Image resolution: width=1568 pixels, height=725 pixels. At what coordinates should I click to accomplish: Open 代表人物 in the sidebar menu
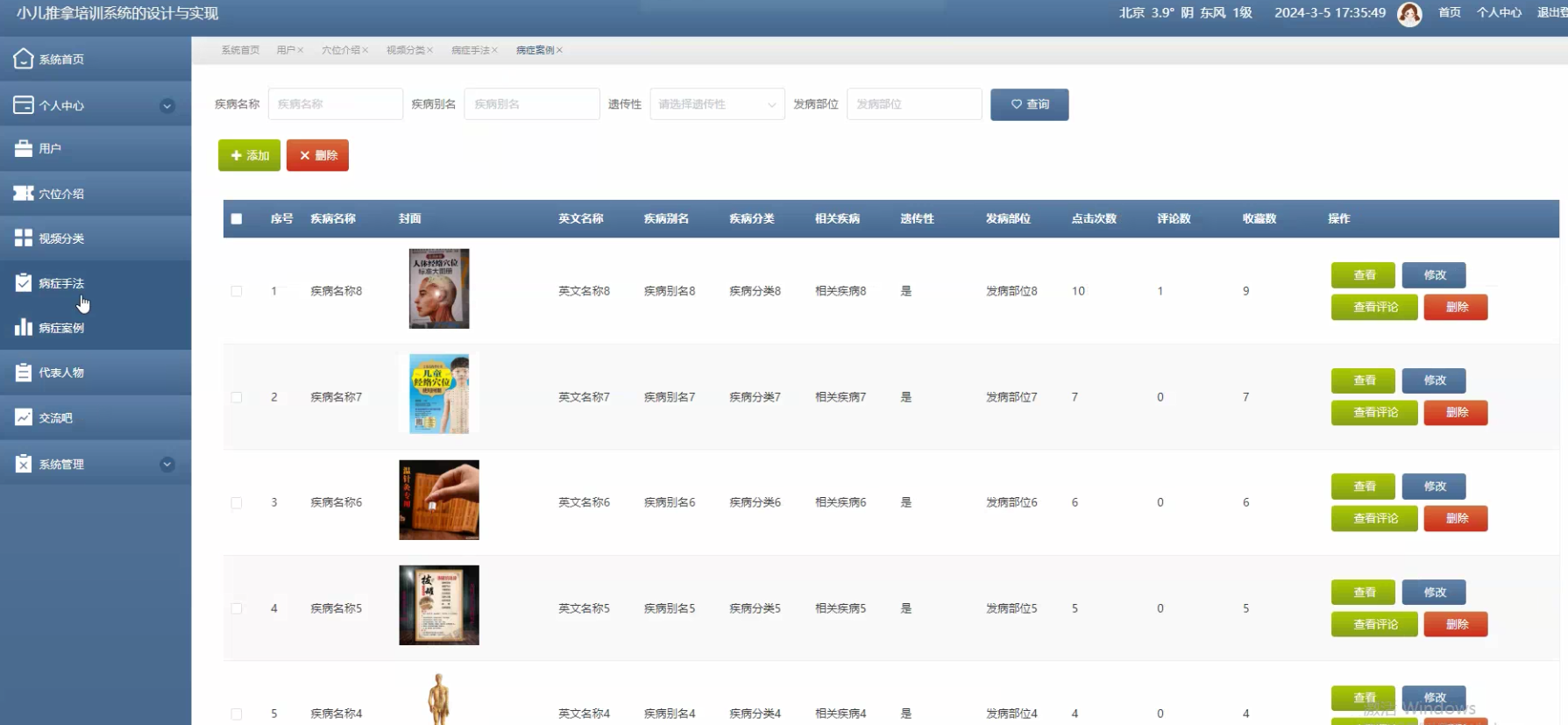pyautogui.click(x=96, y=373)
